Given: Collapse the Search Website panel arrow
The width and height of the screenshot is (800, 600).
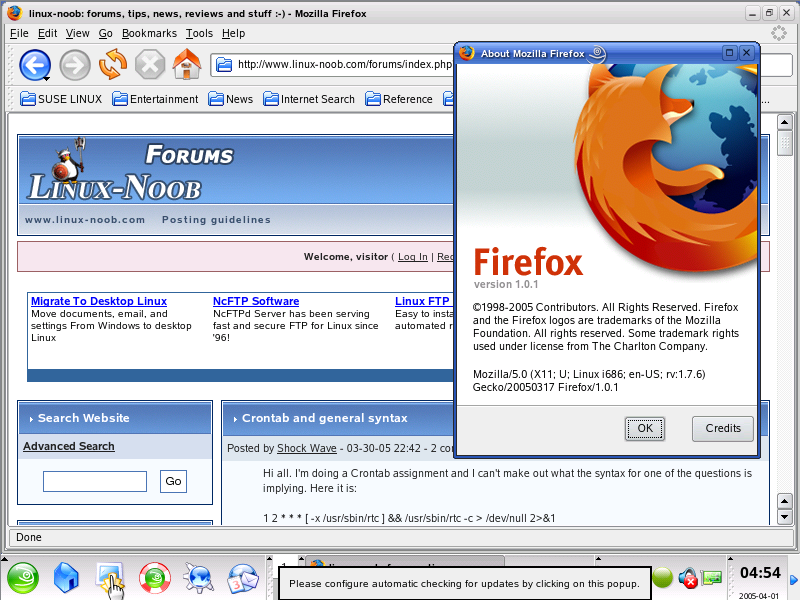Looking at the screenshot, I should click(x=31, y=419).
